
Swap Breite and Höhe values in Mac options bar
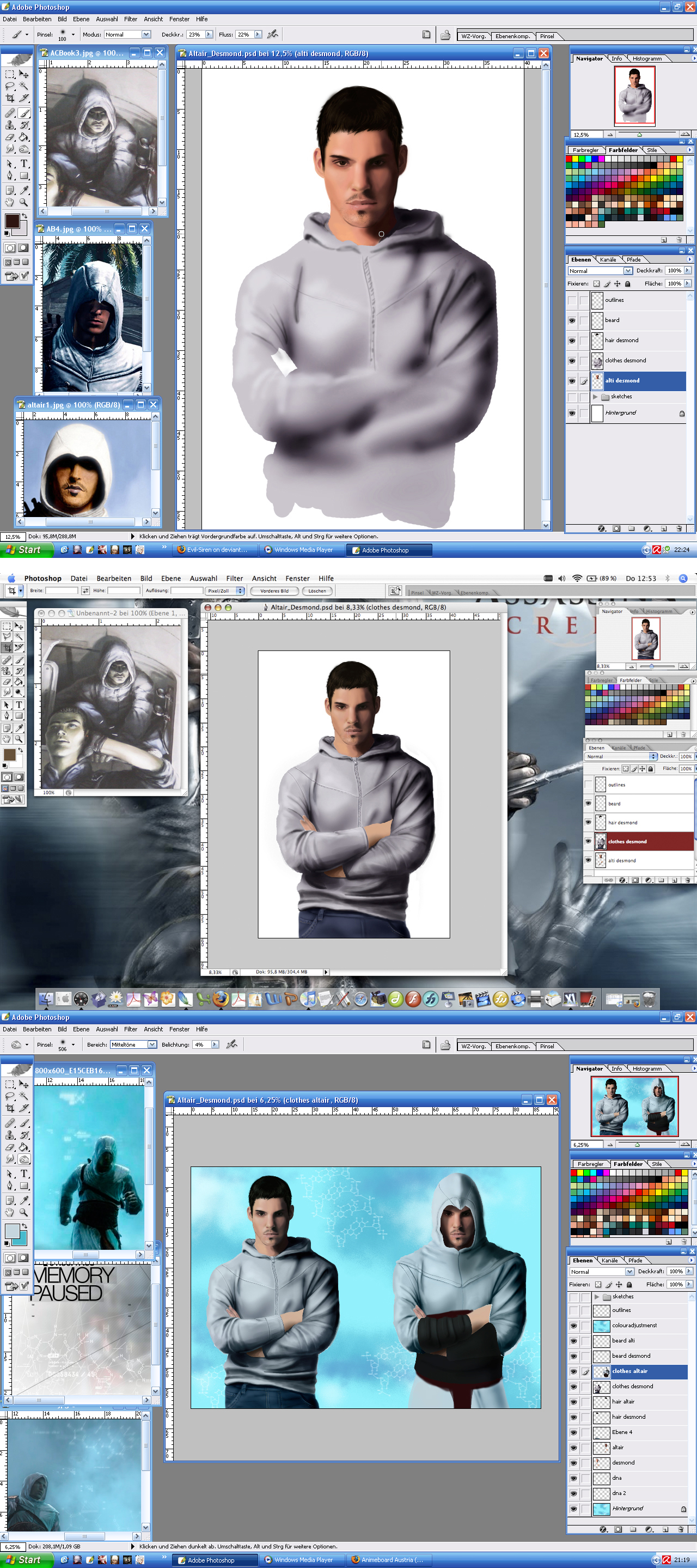(85, 591)
